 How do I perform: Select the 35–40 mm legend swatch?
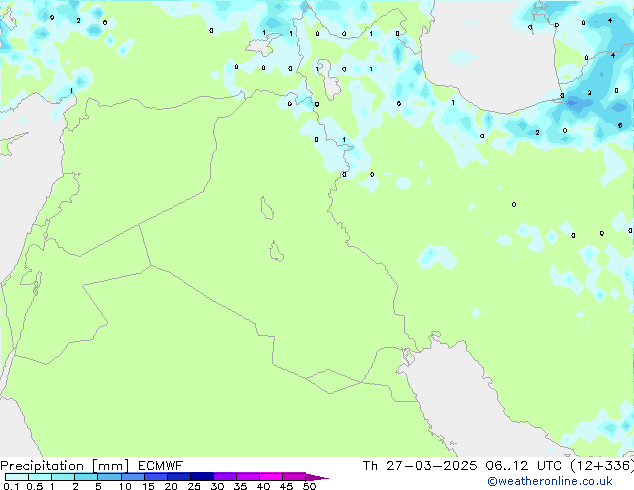248,477
